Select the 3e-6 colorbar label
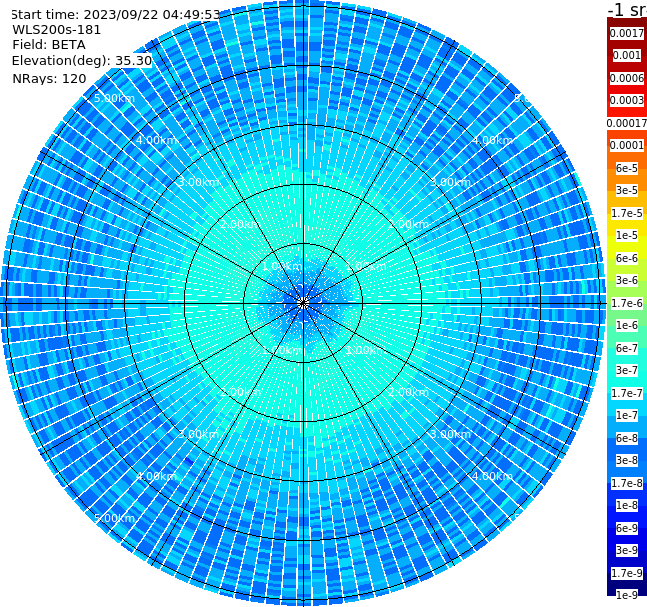This screenshot has width=647, height=607. (627, 280)
